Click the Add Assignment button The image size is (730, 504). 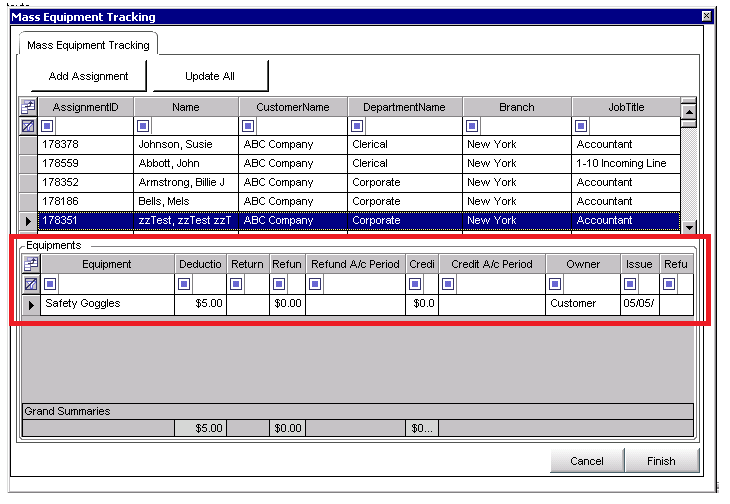(x=88, y=76)
